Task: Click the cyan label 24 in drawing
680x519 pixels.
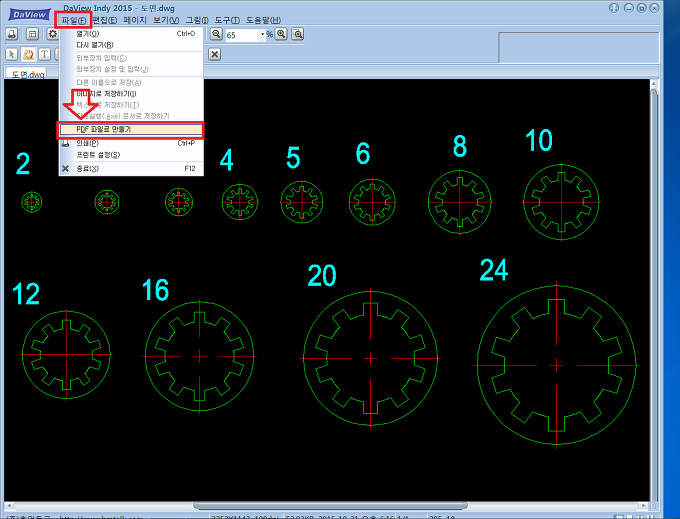Action: click(494, 270)
